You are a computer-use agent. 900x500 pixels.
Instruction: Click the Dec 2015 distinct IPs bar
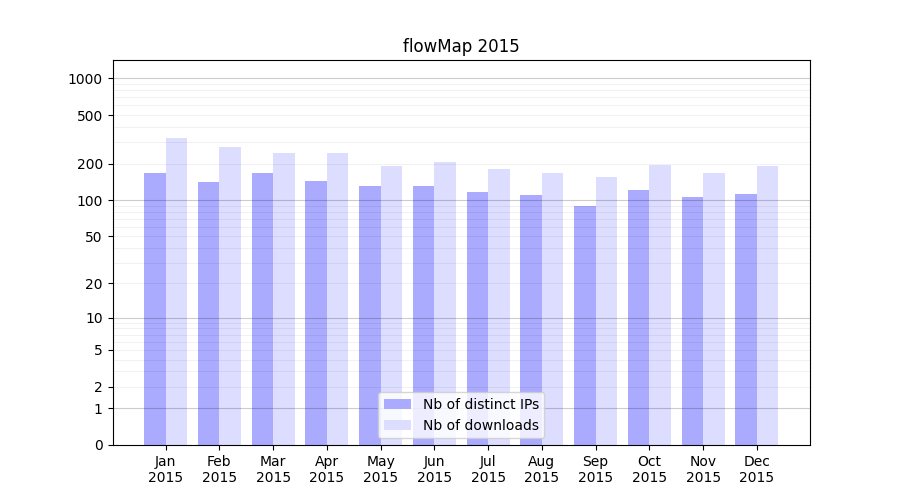[746, 319]
